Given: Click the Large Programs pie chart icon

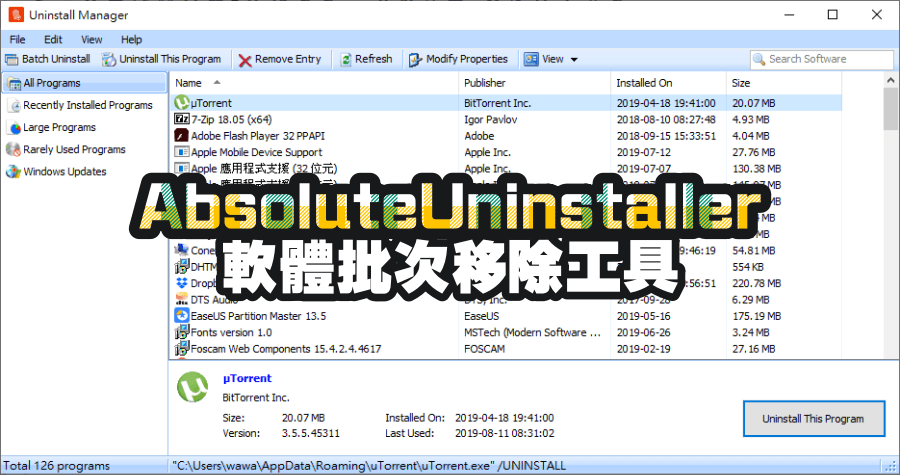Looking at the screenshot, I should [15, 128].
